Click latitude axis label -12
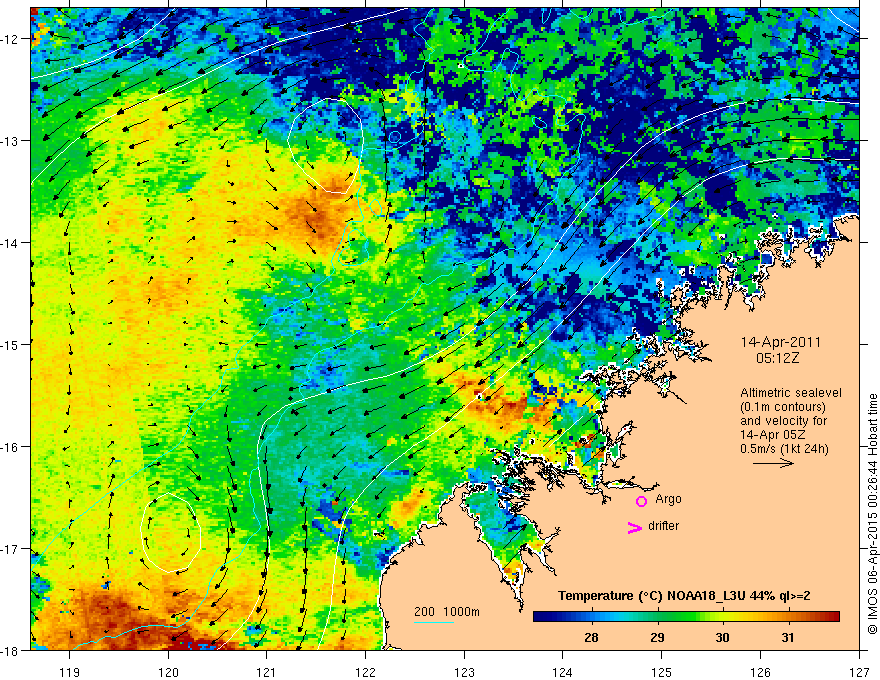The image size is (880, 680). (11, 39)
